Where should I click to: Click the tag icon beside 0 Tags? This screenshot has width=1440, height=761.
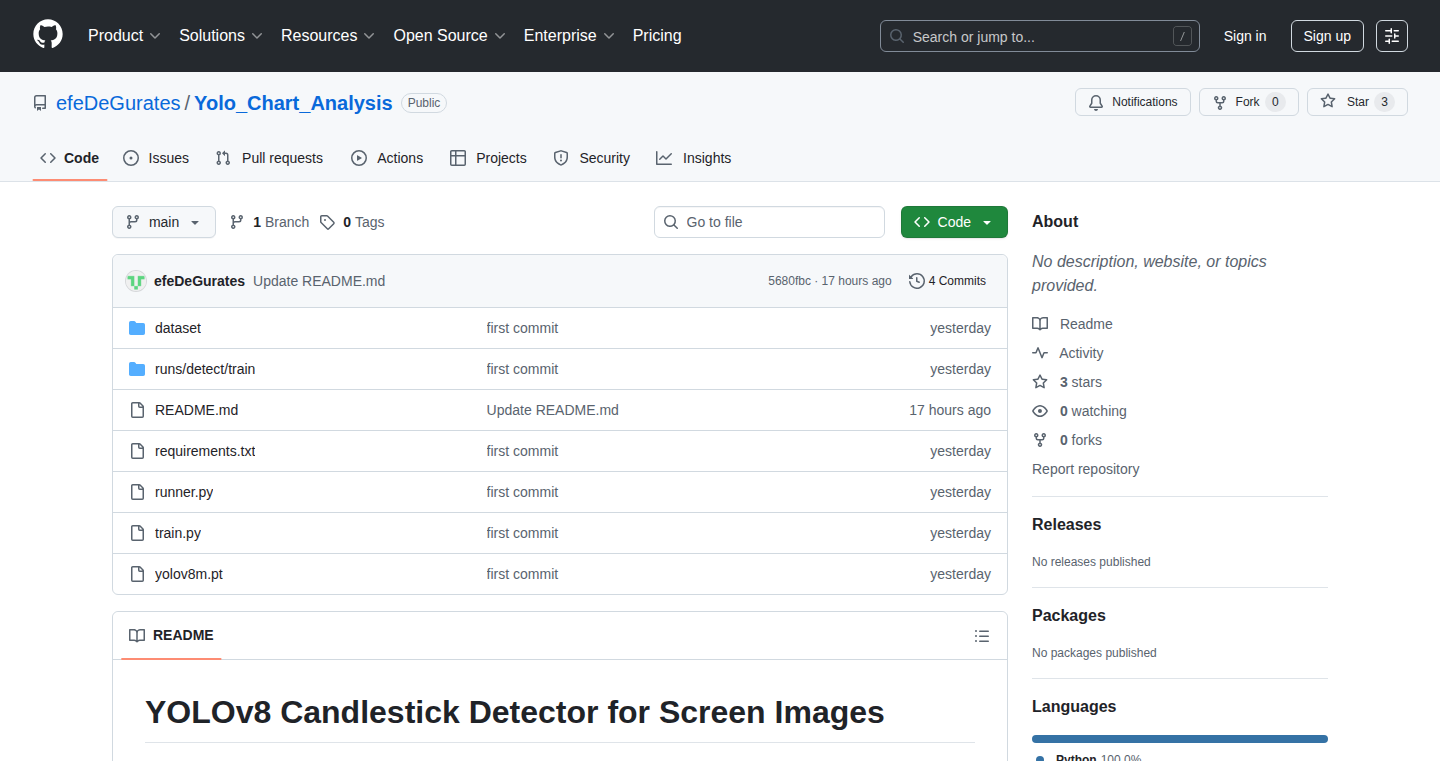tap(327, 222)
